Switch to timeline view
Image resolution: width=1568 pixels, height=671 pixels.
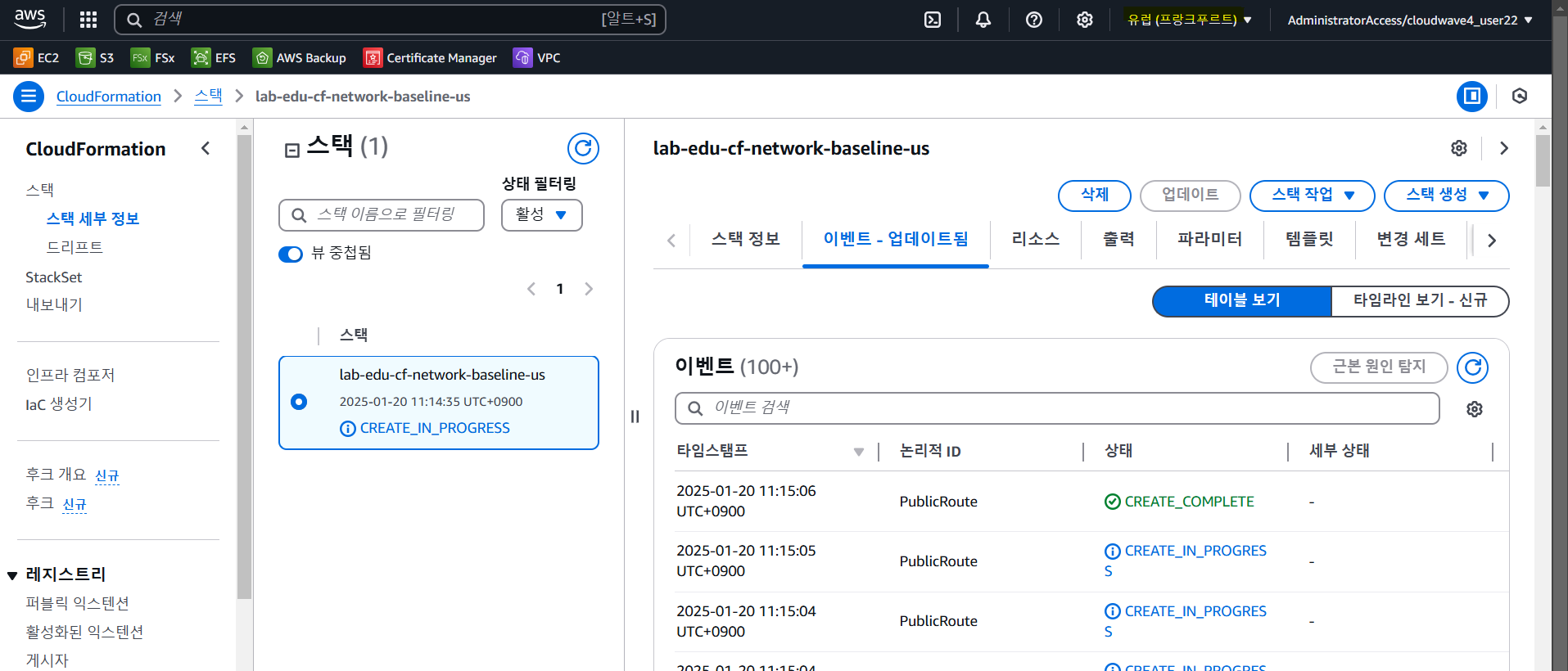pos(1420,300)
